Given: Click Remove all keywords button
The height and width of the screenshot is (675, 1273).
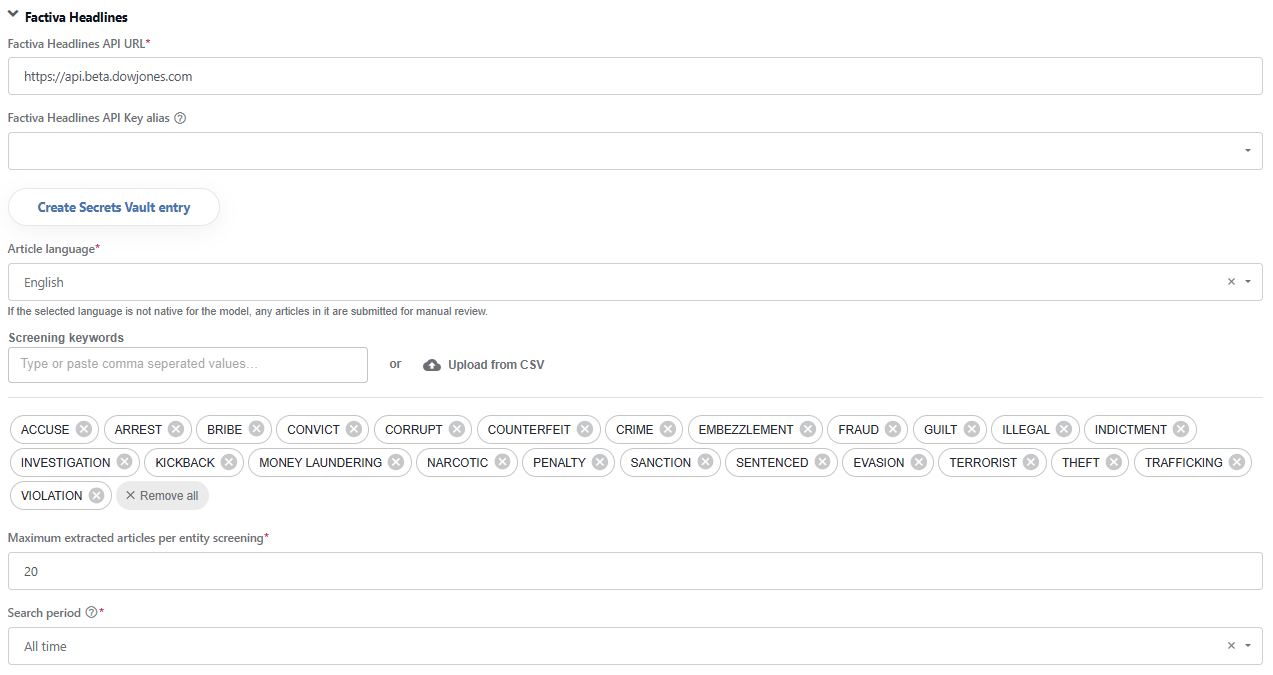Looking at the screenshot, I should [x=162, y=495].
